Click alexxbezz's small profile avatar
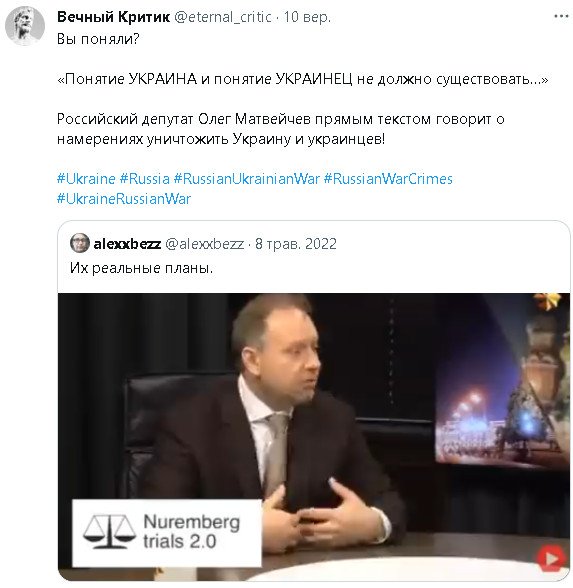This screenshot has width=573, height=588. (x=80, y=243)
